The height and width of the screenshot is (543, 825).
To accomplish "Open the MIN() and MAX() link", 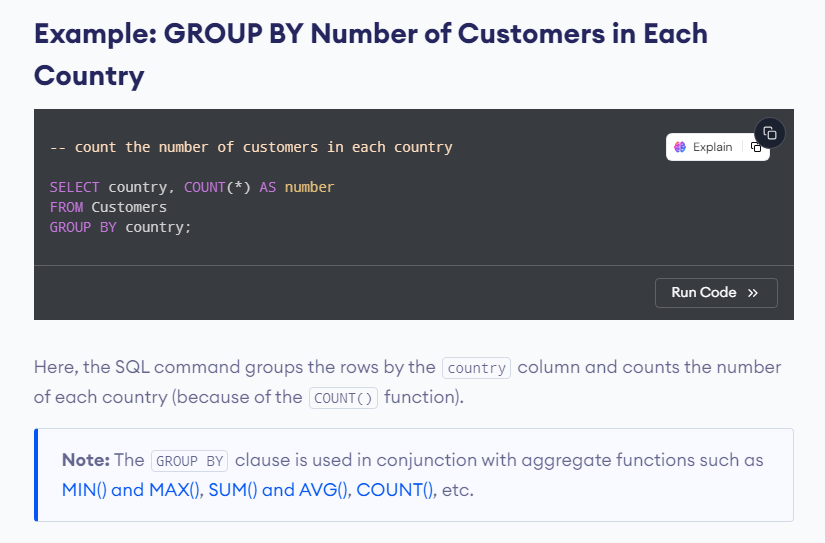I will pyautogui.click(x=132, y=490).
